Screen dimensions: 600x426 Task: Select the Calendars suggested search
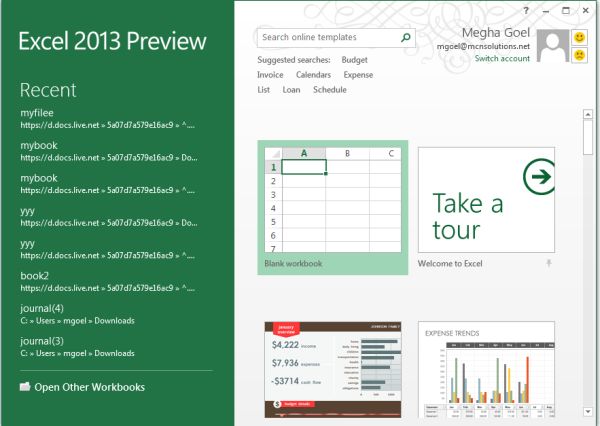313,75
